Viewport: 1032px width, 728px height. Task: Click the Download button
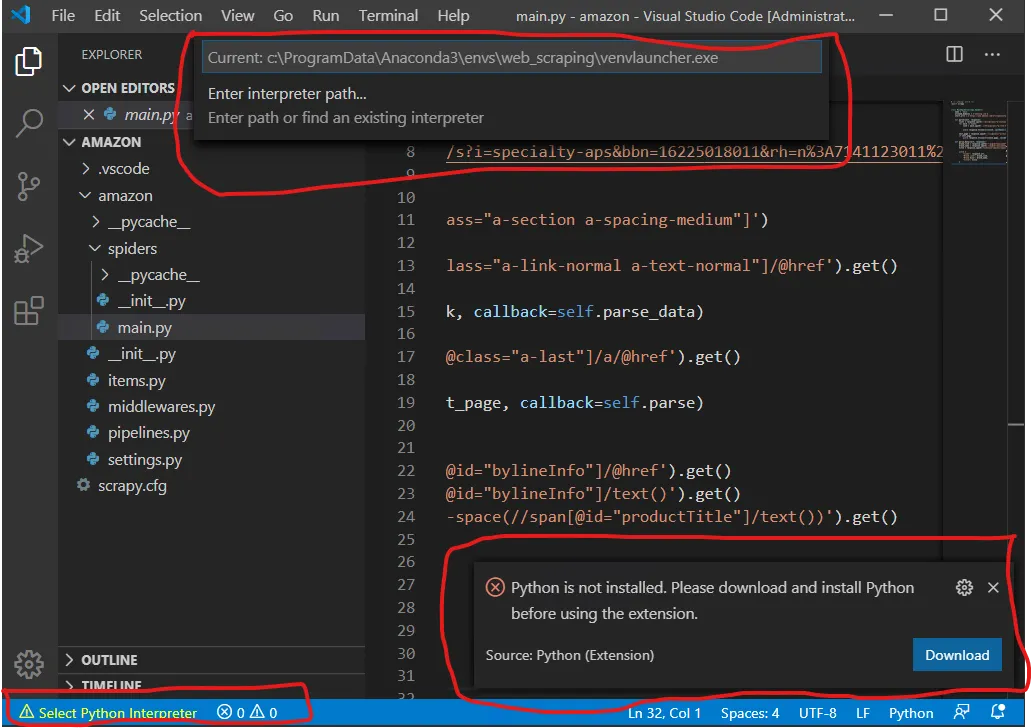pos(957,654)
